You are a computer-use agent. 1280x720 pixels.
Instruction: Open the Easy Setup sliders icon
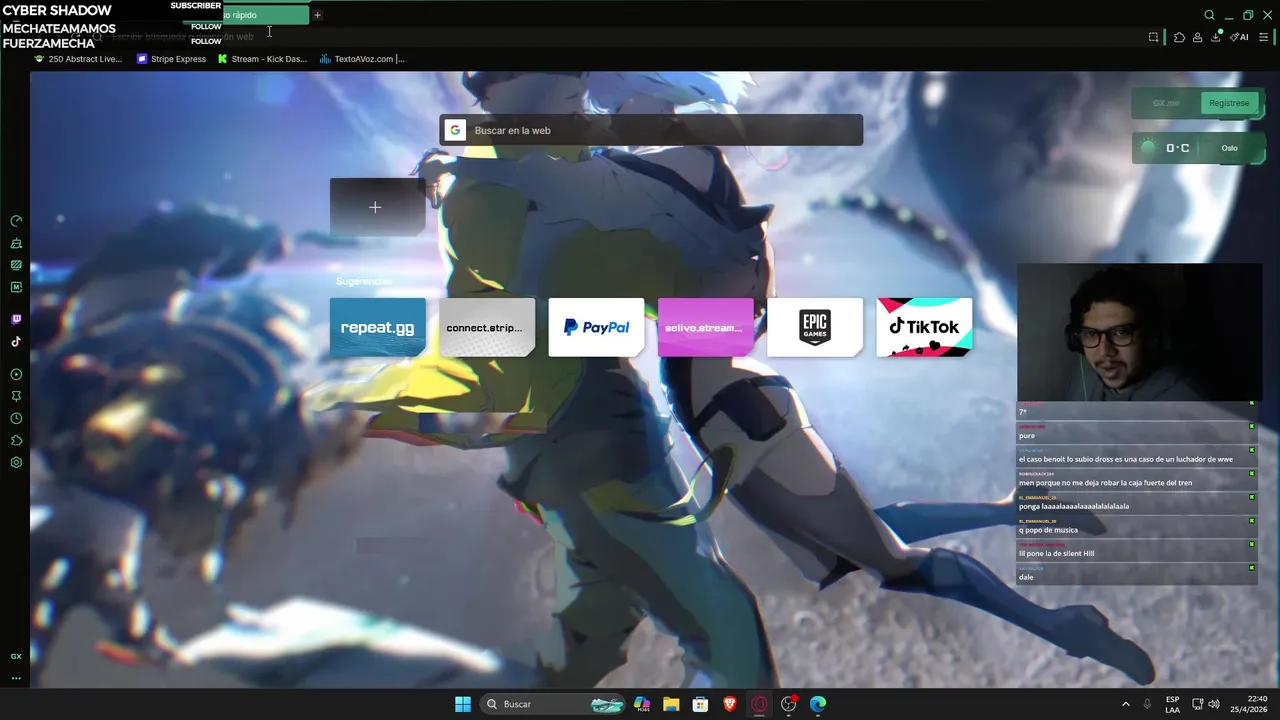pyautogui.click(x=1264, y=37)
